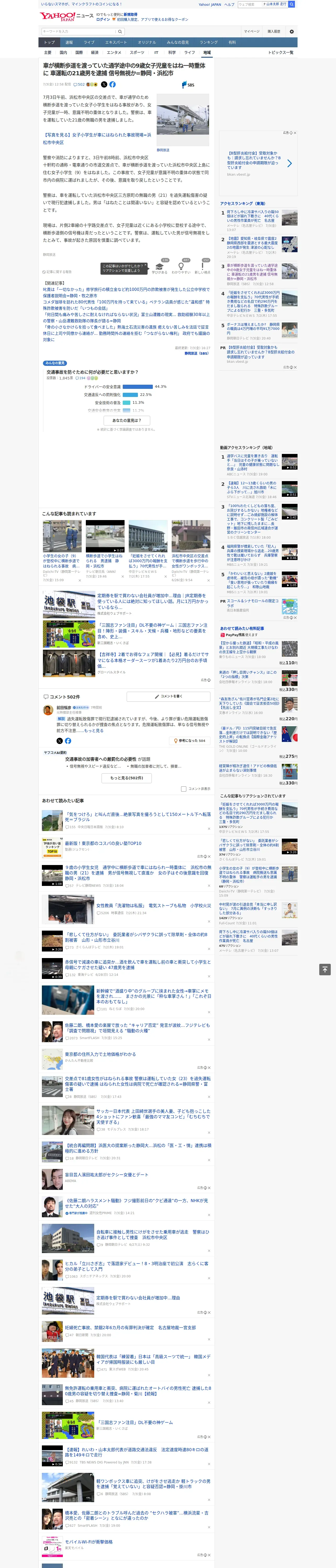React with わかりやすい lightbulb icon
336x1568 pixels.
point(181,266)
